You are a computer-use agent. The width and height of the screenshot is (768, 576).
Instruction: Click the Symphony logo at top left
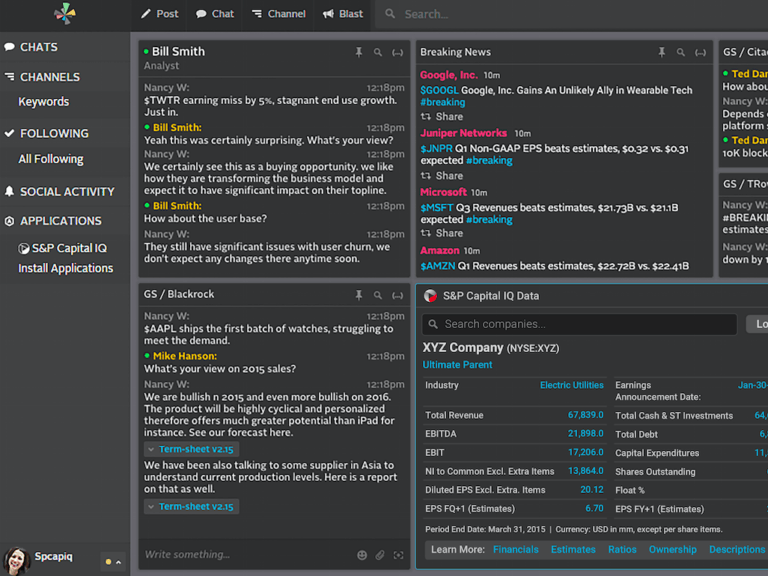click(64, 14)
